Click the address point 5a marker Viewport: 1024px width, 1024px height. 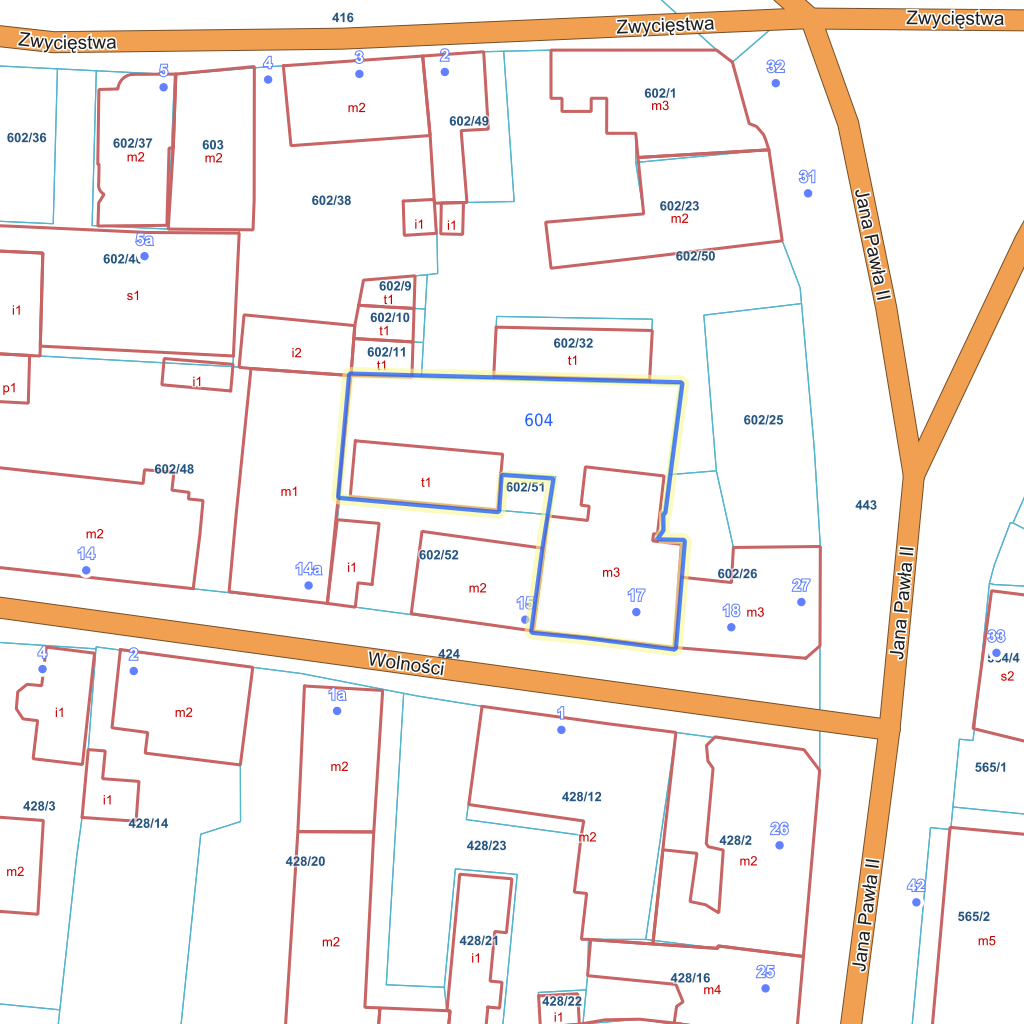pyautogui.click(x=144, y=256)
